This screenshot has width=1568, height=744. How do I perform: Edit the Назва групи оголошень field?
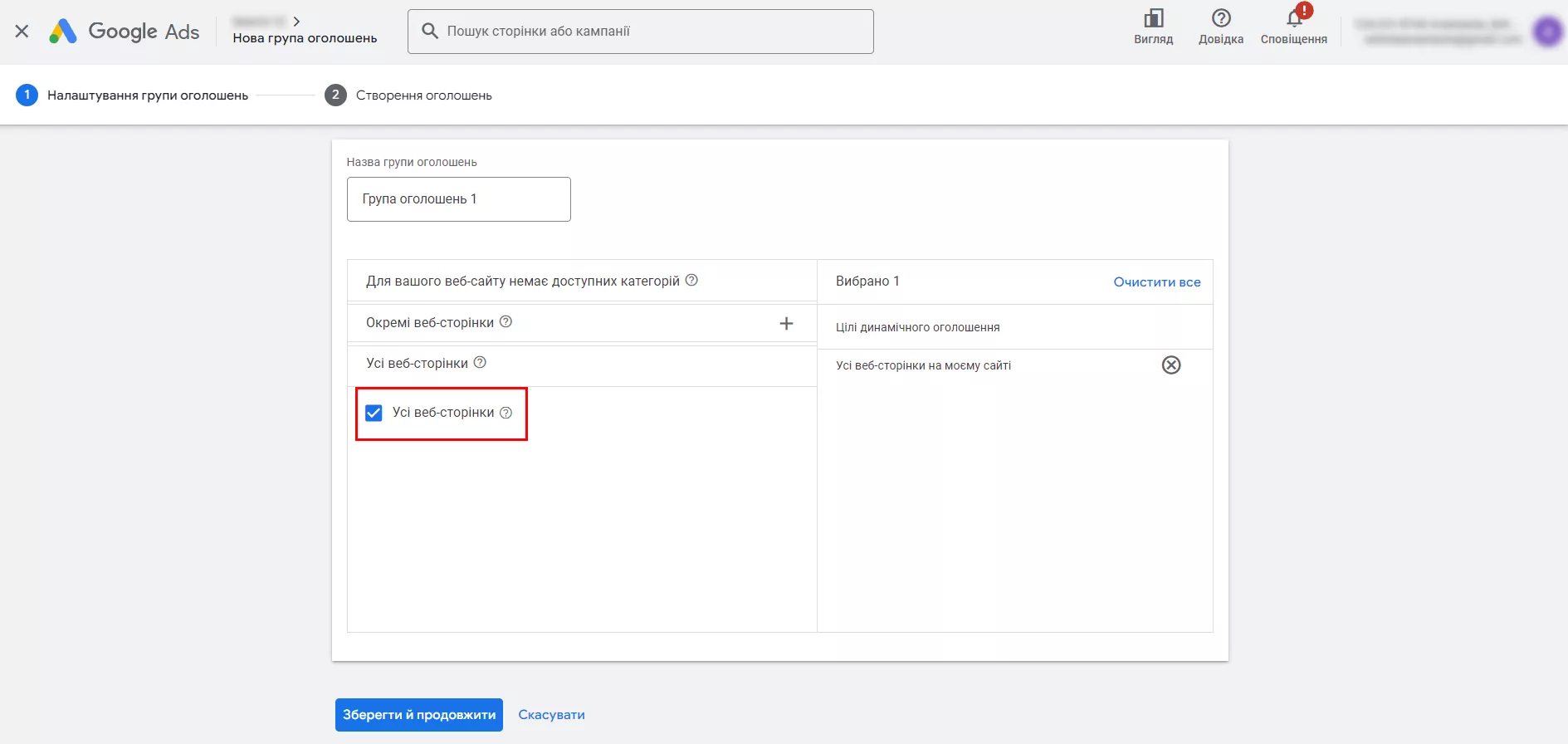pyautogui.click(x=459, y=199)
